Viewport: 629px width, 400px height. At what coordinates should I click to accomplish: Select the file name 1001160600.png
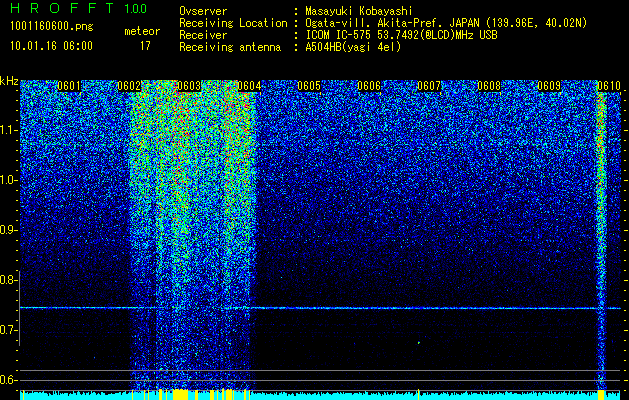[52, 27]
